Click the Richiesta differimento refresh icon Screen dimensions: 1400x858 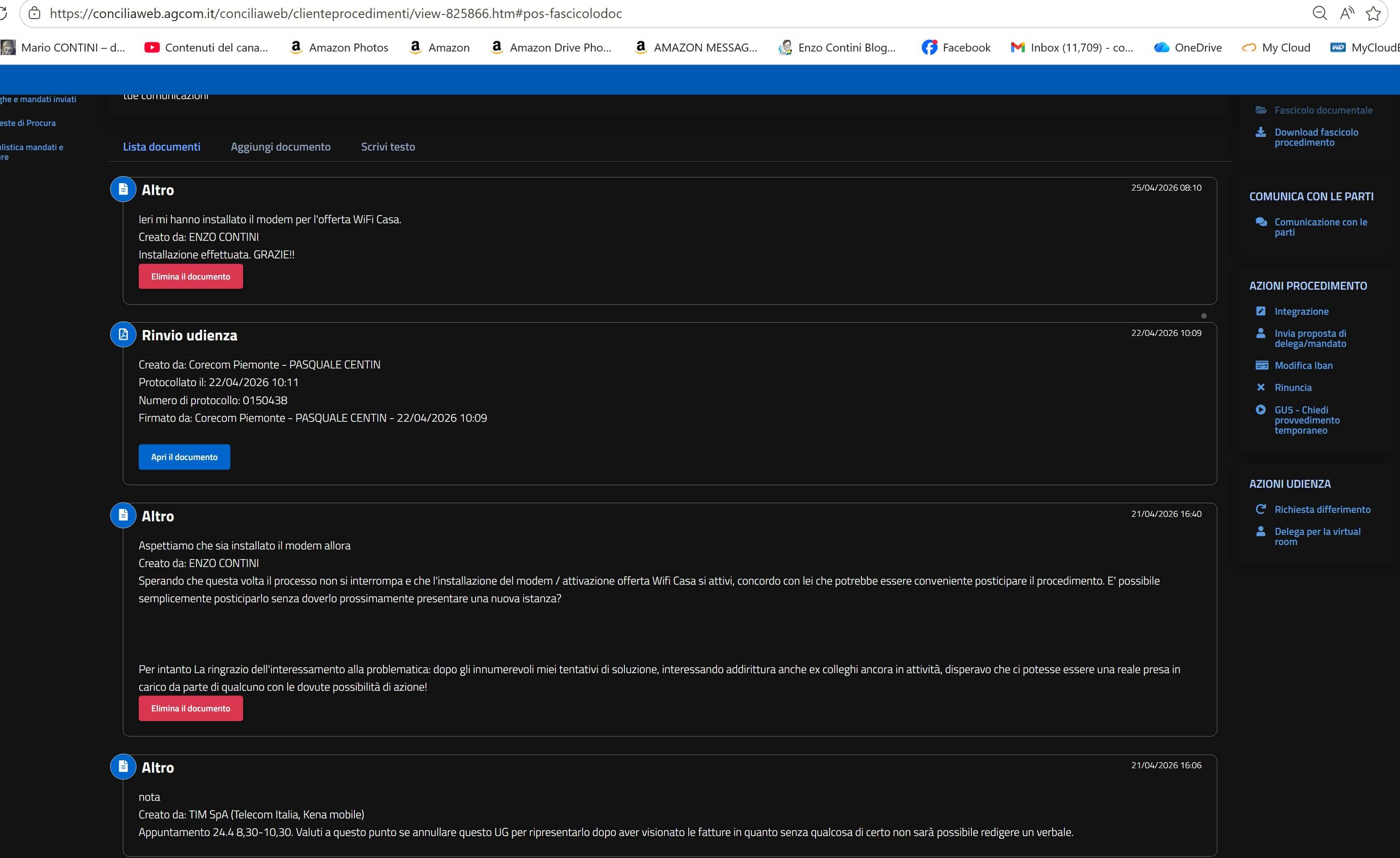[1260, 509]
